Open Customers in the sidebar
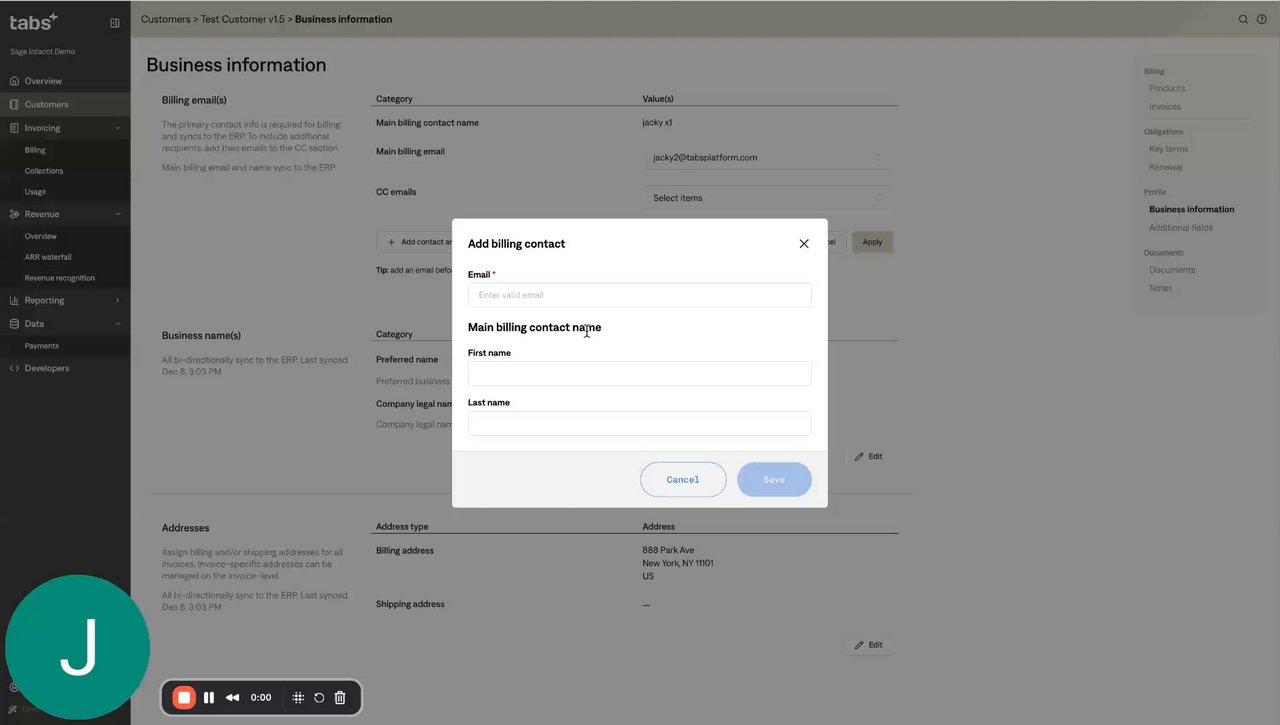 click(x=46, y=104)
